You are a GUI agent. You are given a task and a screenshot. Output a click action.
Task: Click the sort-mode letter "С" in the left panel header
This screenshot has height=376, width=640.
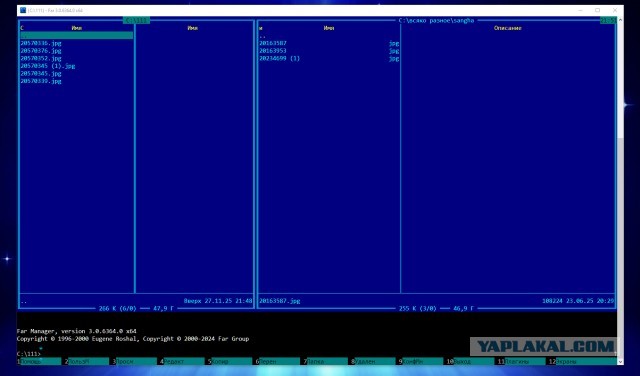tap(22, 28)
